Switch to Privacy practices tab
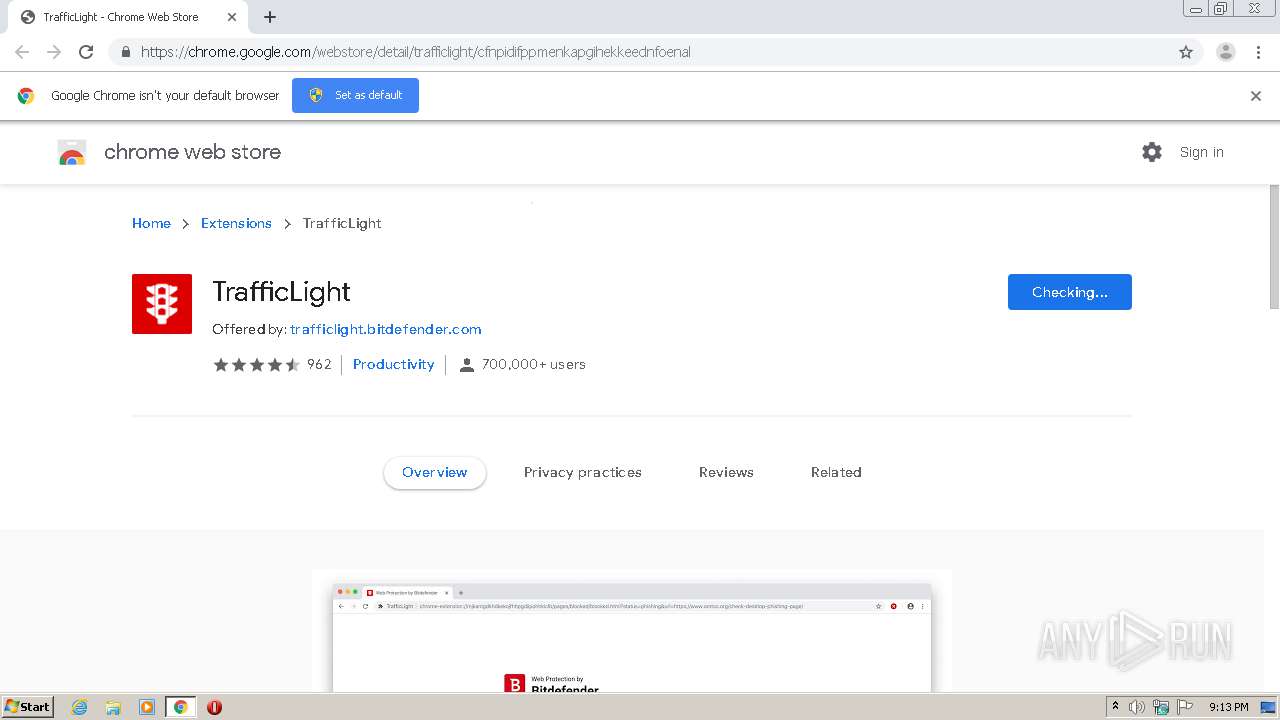 point(583,472)
